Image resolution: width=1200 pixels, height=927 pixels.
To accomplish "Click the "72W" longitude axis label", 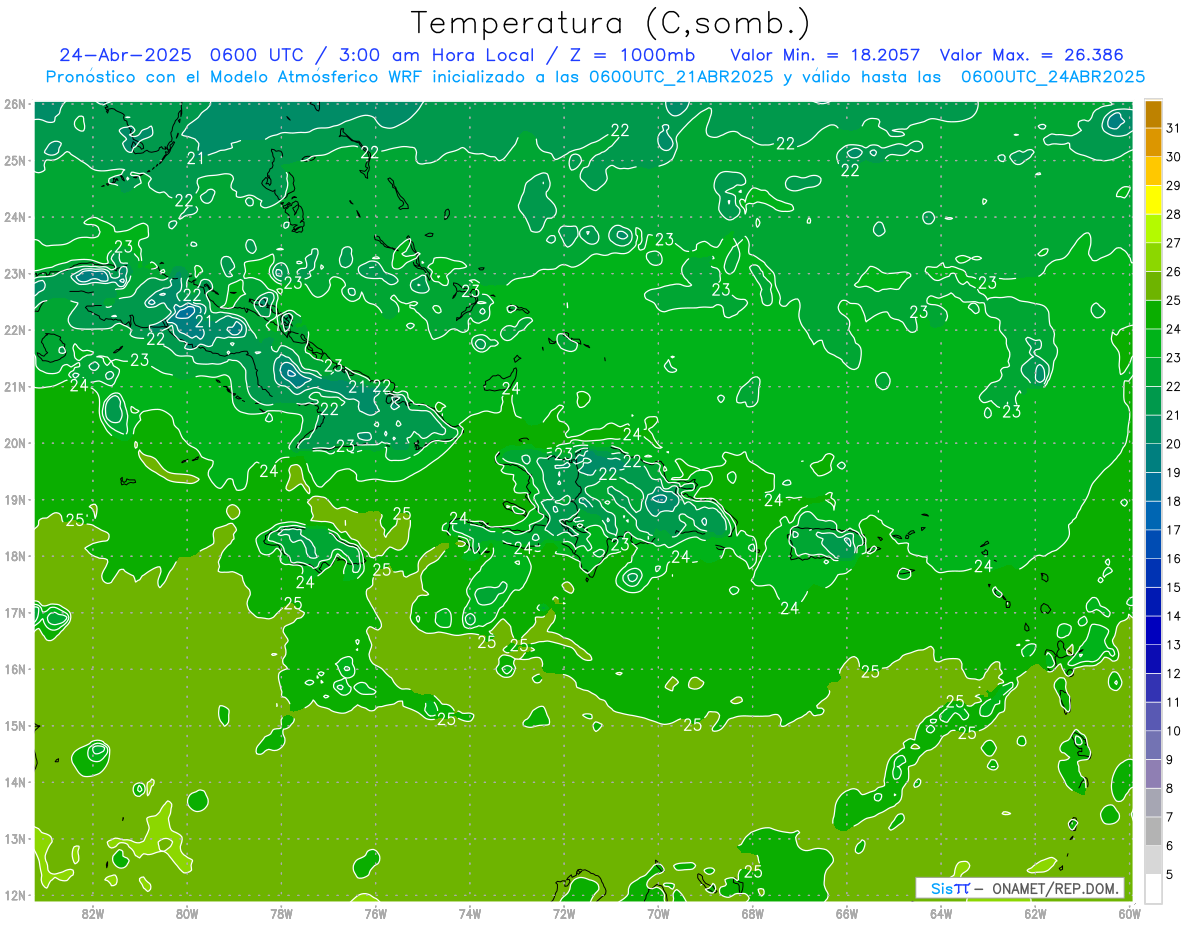I will tap(564, 913).
